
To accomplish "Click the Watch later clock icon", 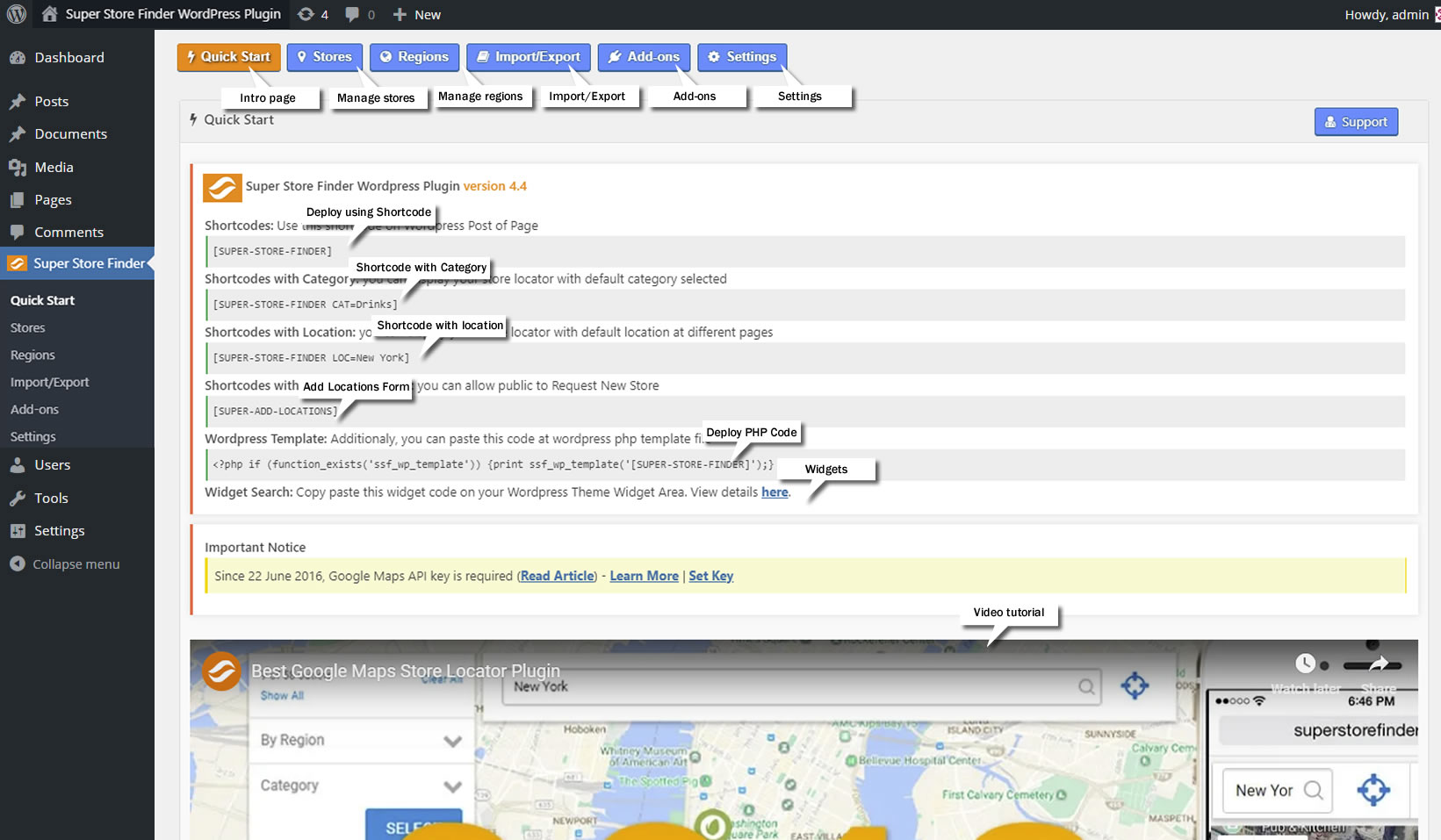I will (x=1306, y=664).
